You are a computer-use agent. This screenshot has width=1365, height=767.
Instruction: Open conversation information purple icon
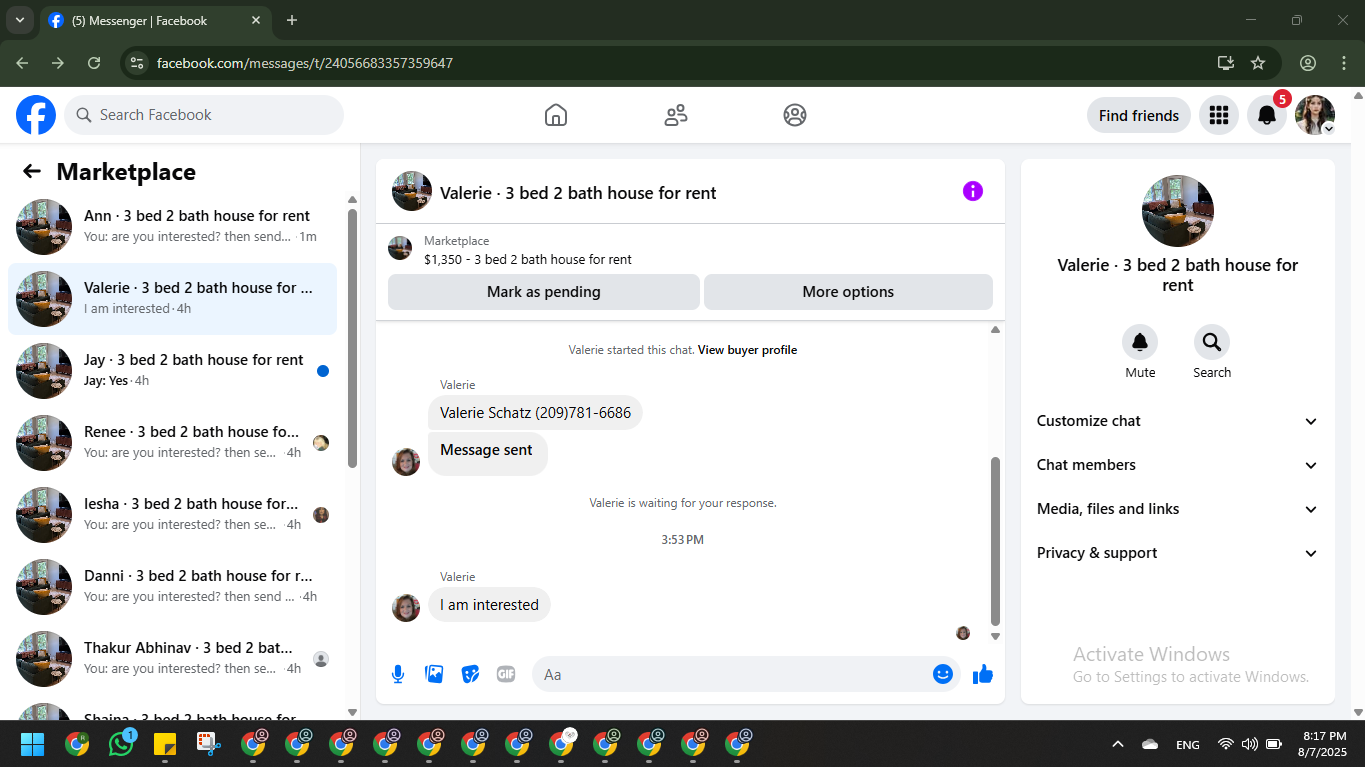(973, 191)
